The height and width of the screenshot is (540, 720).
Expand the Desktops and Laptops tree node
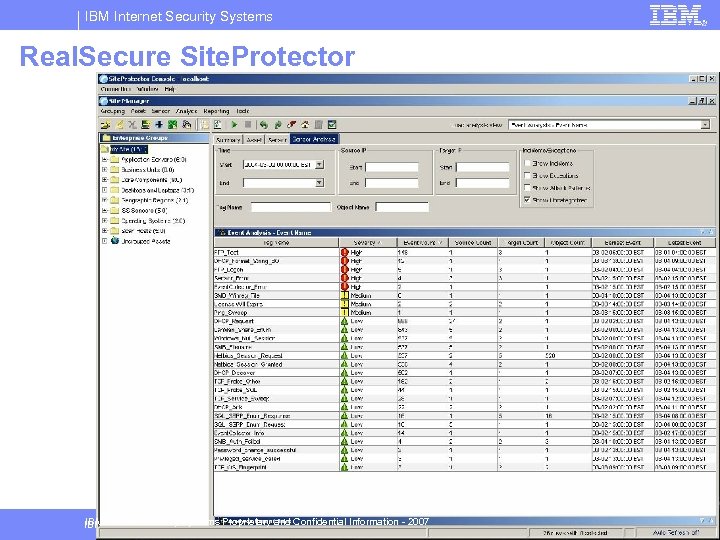click(x=105, y=190)
